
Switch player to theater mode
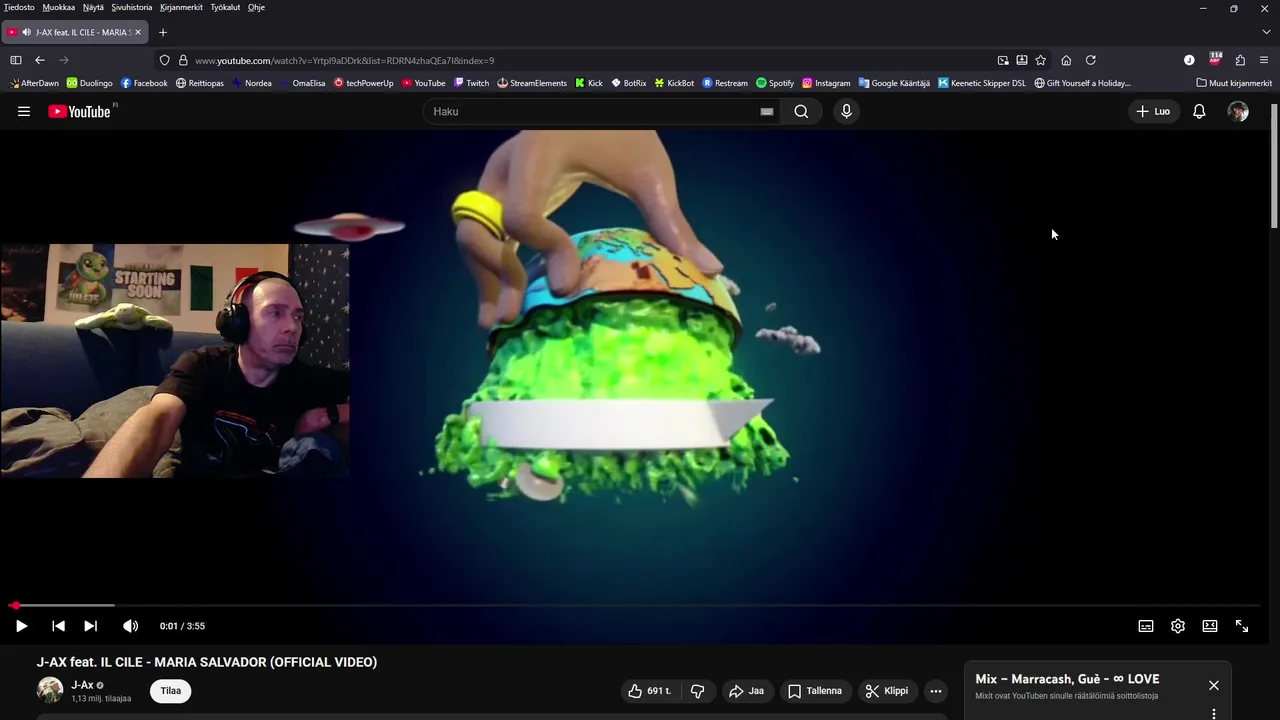1210,626
